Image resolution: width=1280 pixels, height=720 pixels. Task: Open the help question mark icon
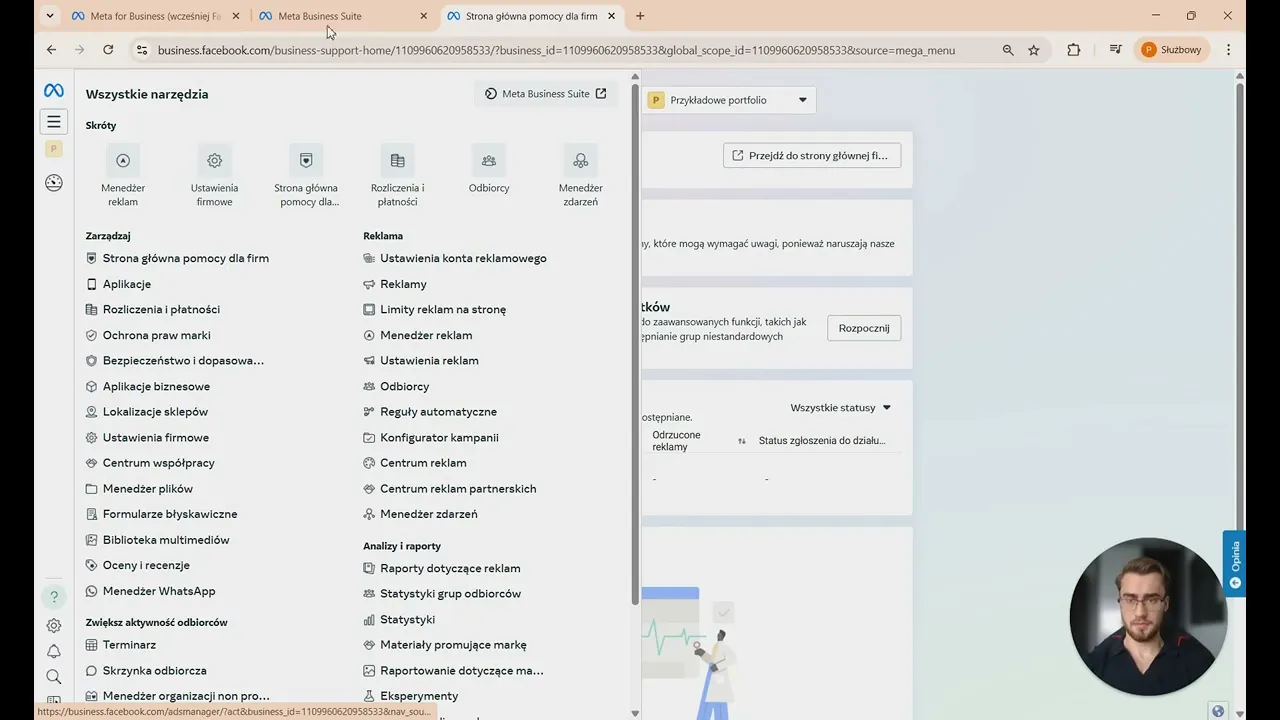coord(54,597)
